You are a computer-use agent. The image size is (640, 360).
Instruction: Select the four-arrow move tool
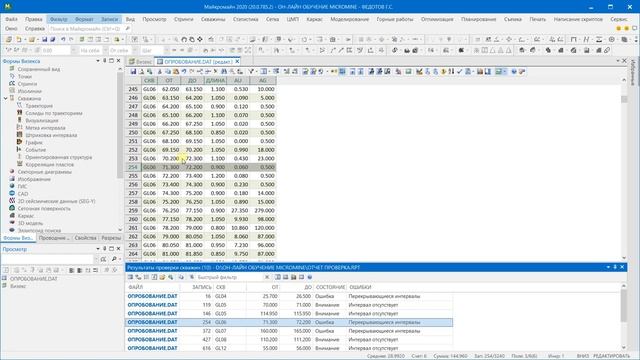(x=200, y=40)
